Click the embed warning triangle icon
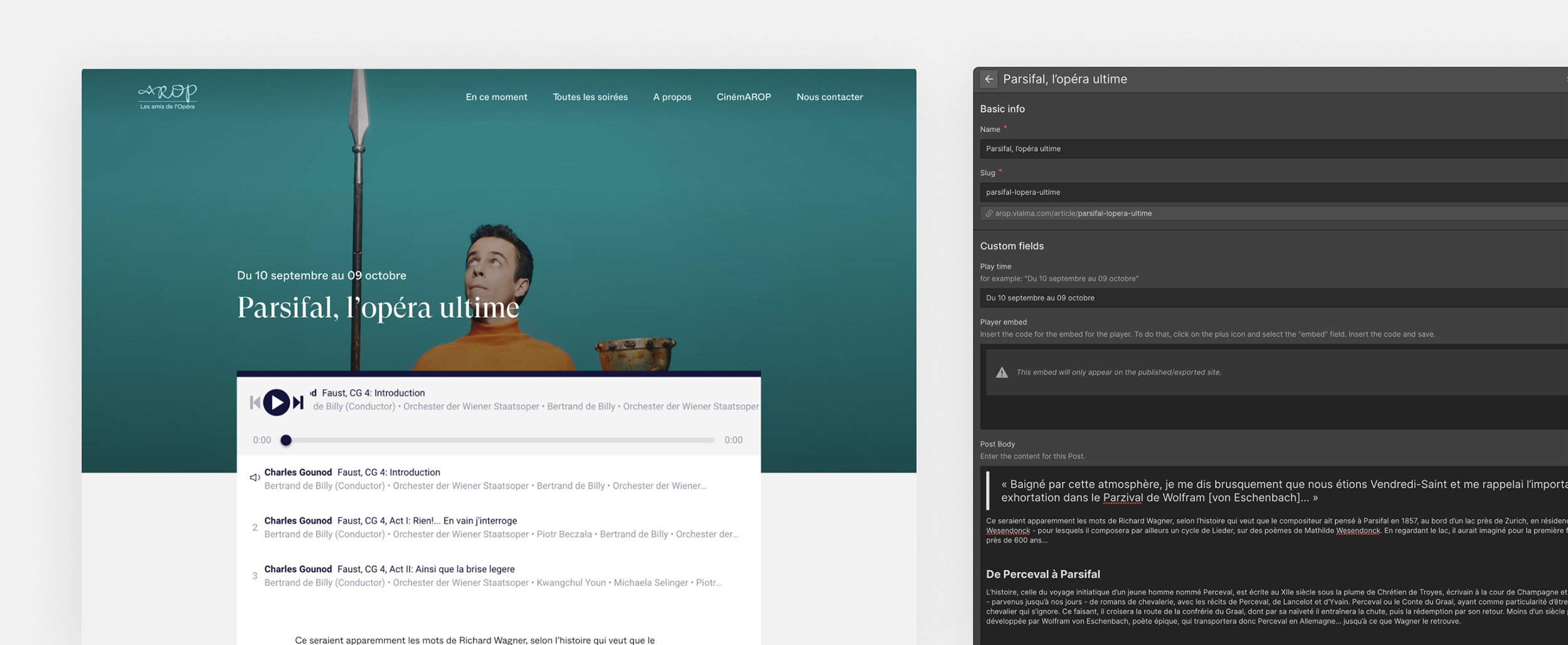The width and height of the screenshot is (1568, 645). (x=1002, y=372)
